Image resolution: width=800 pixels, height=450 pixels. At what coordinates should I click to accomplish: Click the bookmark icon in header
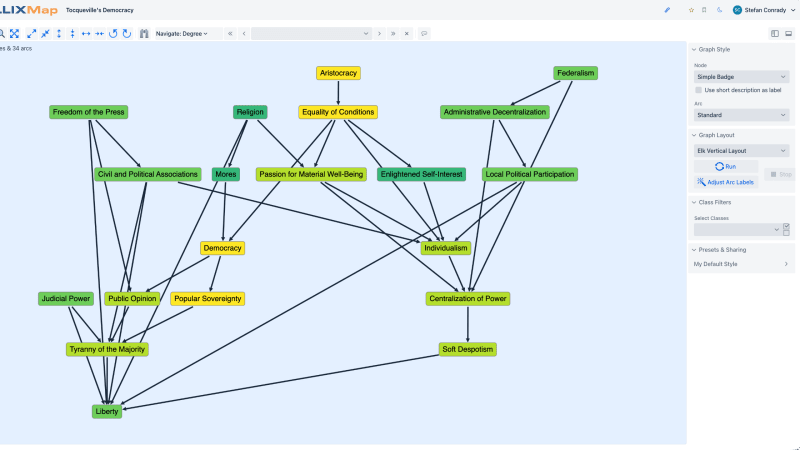[704, 10]
